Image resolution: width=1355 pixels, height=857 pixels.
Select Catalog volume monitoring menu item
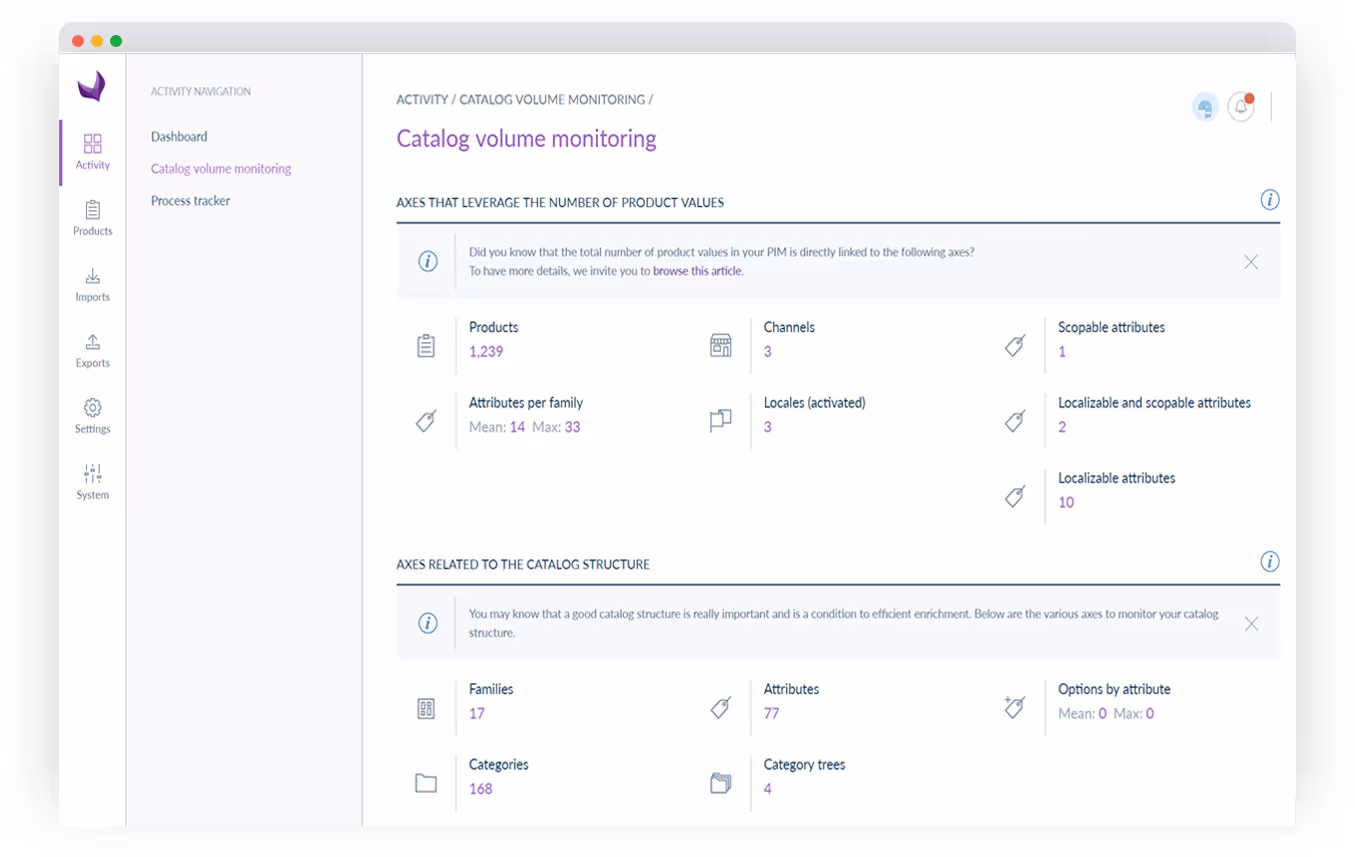click(221, 169)
